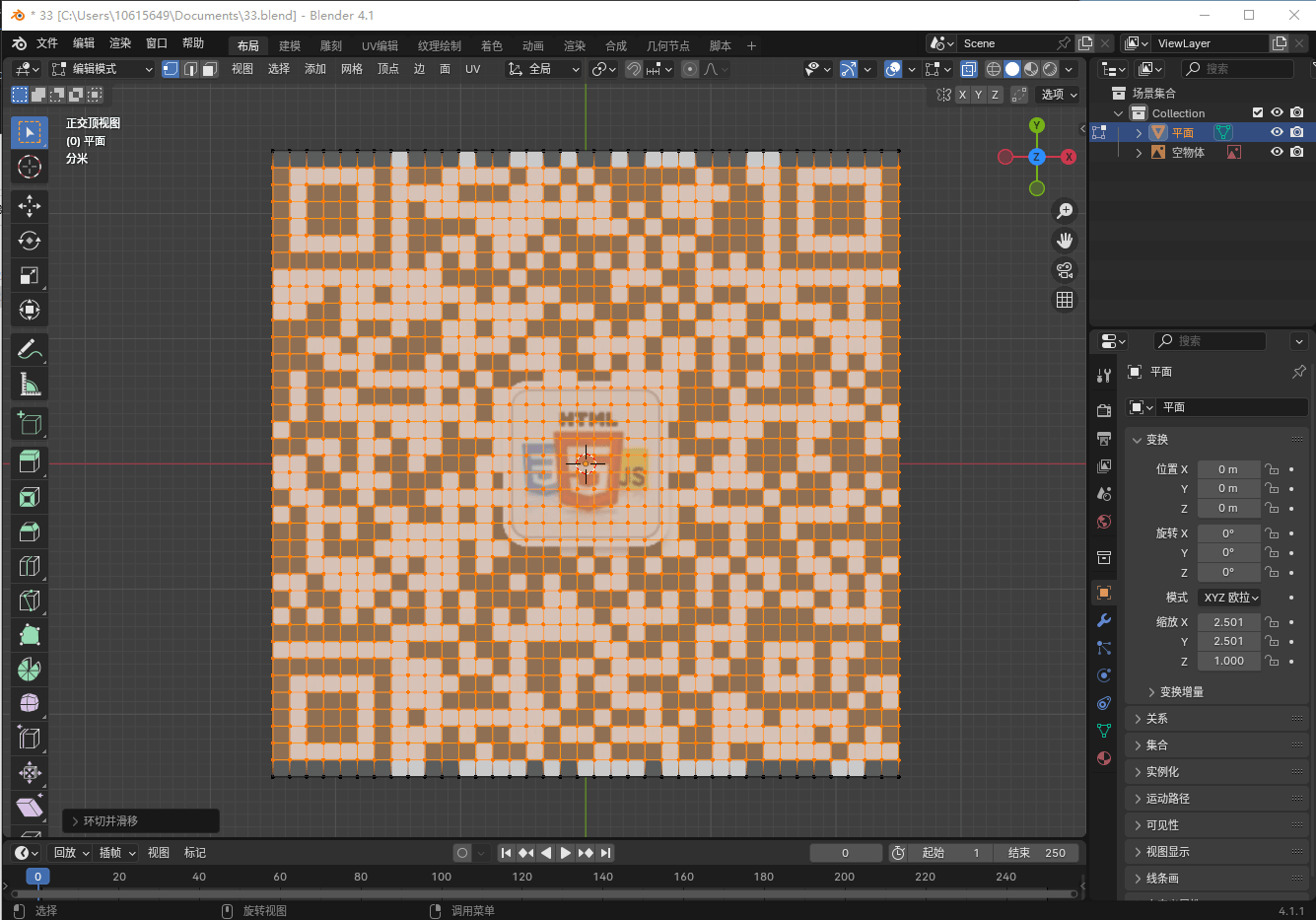The width and height of the screenshot is (1316, 920).
Task: Open the Render properties tab
Action: click(x=1104, y=410)
